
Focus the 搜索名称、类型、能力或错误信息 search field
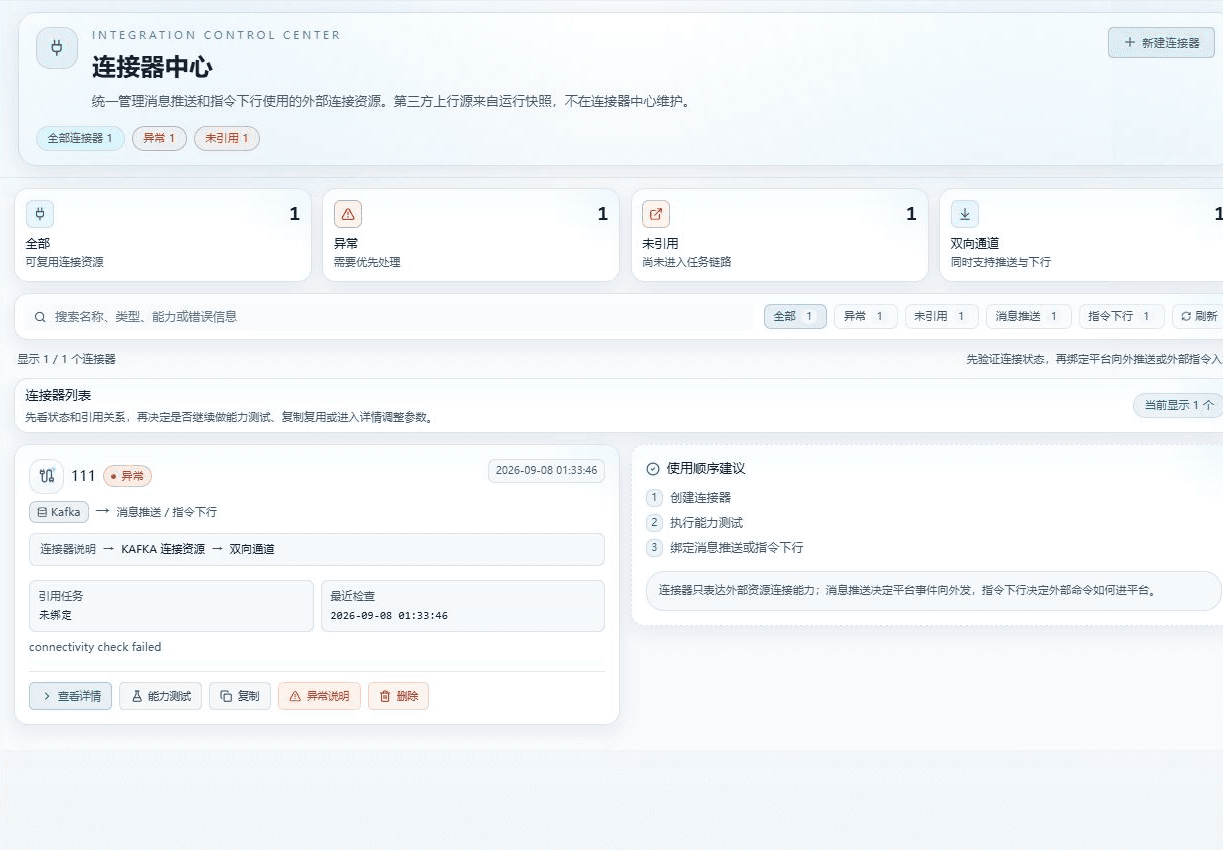point(390,317)
